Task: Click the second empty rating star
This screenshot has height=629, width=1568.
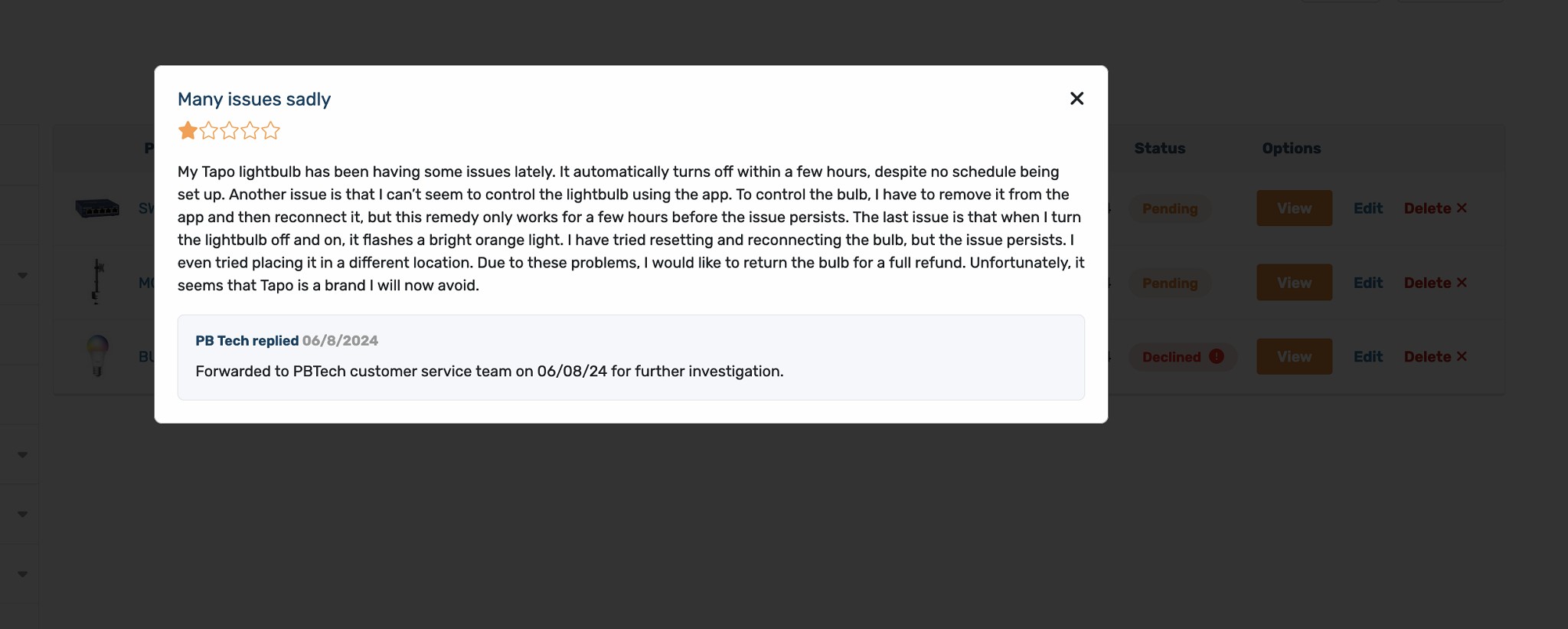Action: [x=208, y=131]
